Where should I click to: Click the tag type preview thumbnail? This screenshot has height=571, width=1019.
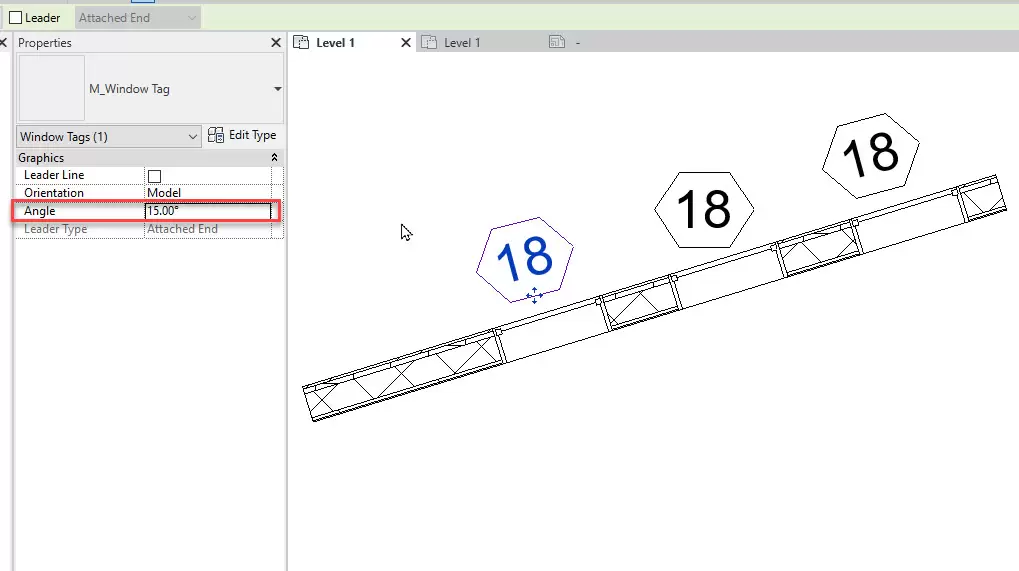coord(51,89)
